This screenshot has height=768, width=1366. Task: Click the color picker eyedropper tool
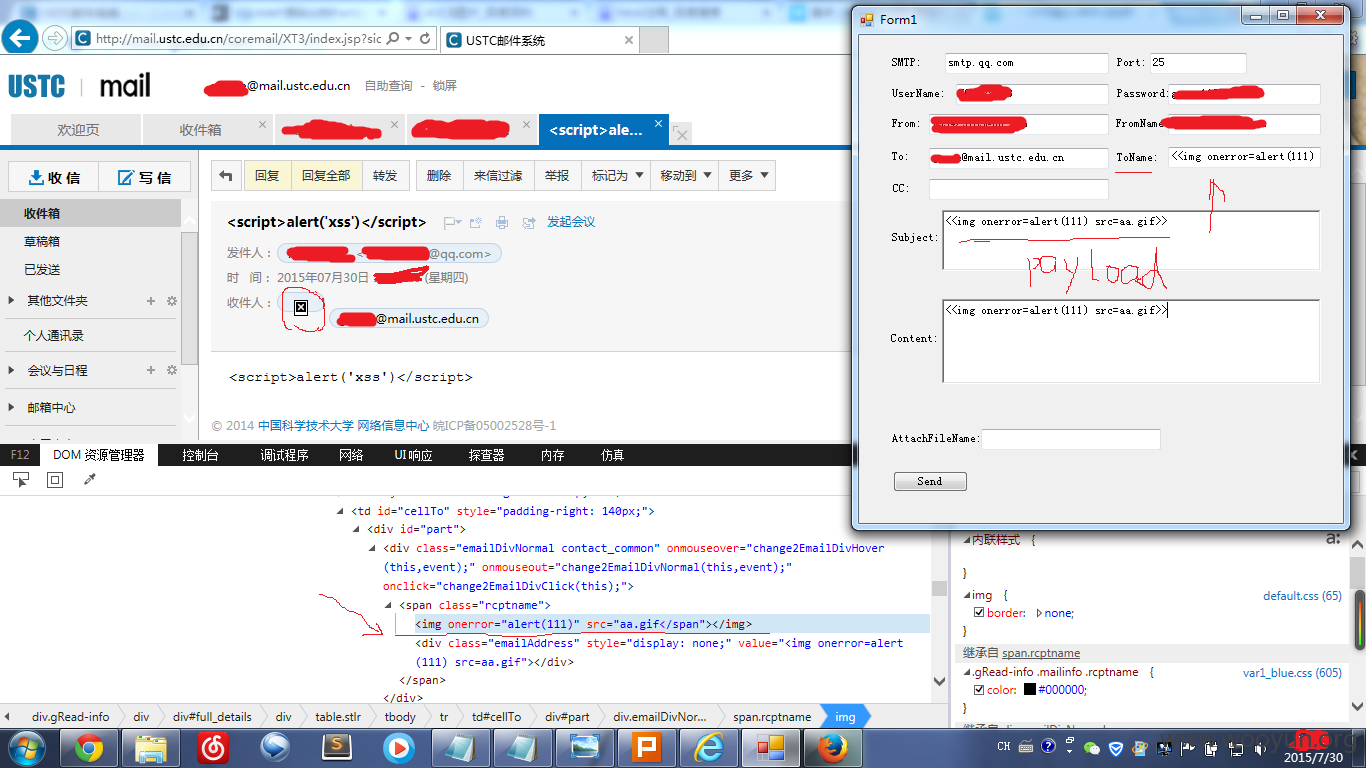click(89, 480)
